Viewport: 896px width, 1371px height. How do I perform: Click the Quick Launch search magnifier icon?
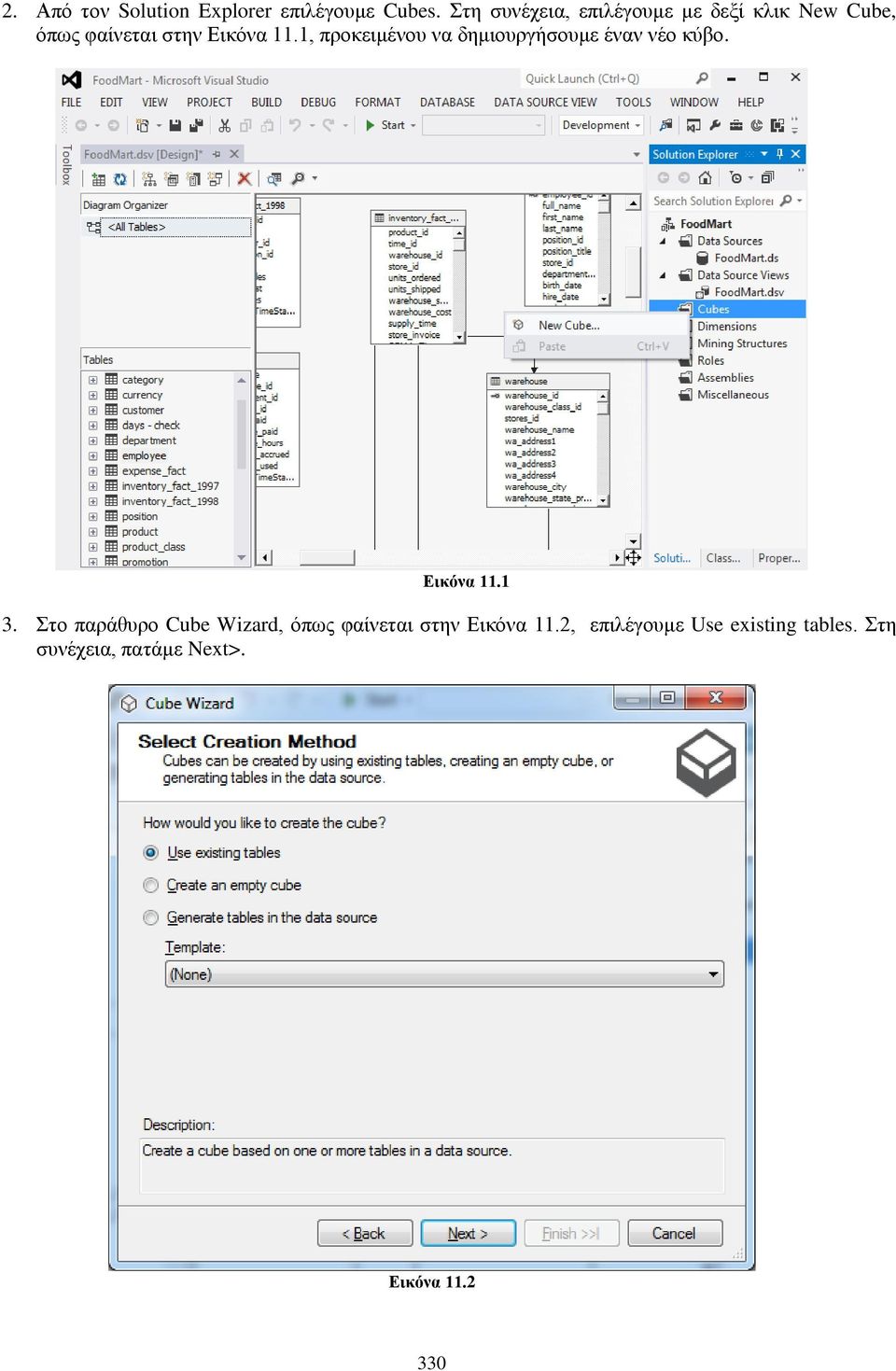(702, 78)
